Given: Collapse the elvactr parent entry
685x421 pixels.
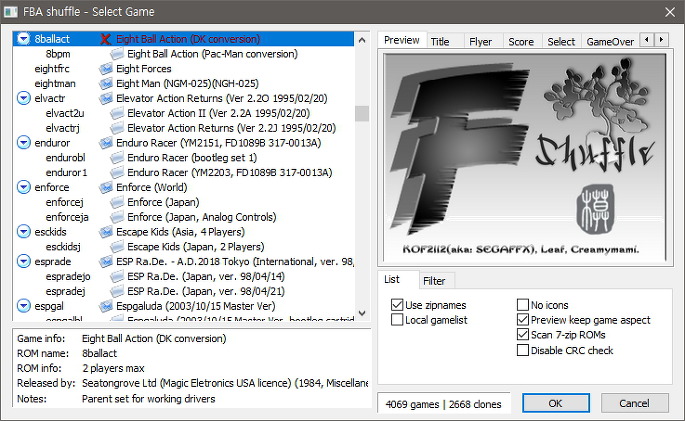Looking at the screenshot, I should tap(24, 98).
